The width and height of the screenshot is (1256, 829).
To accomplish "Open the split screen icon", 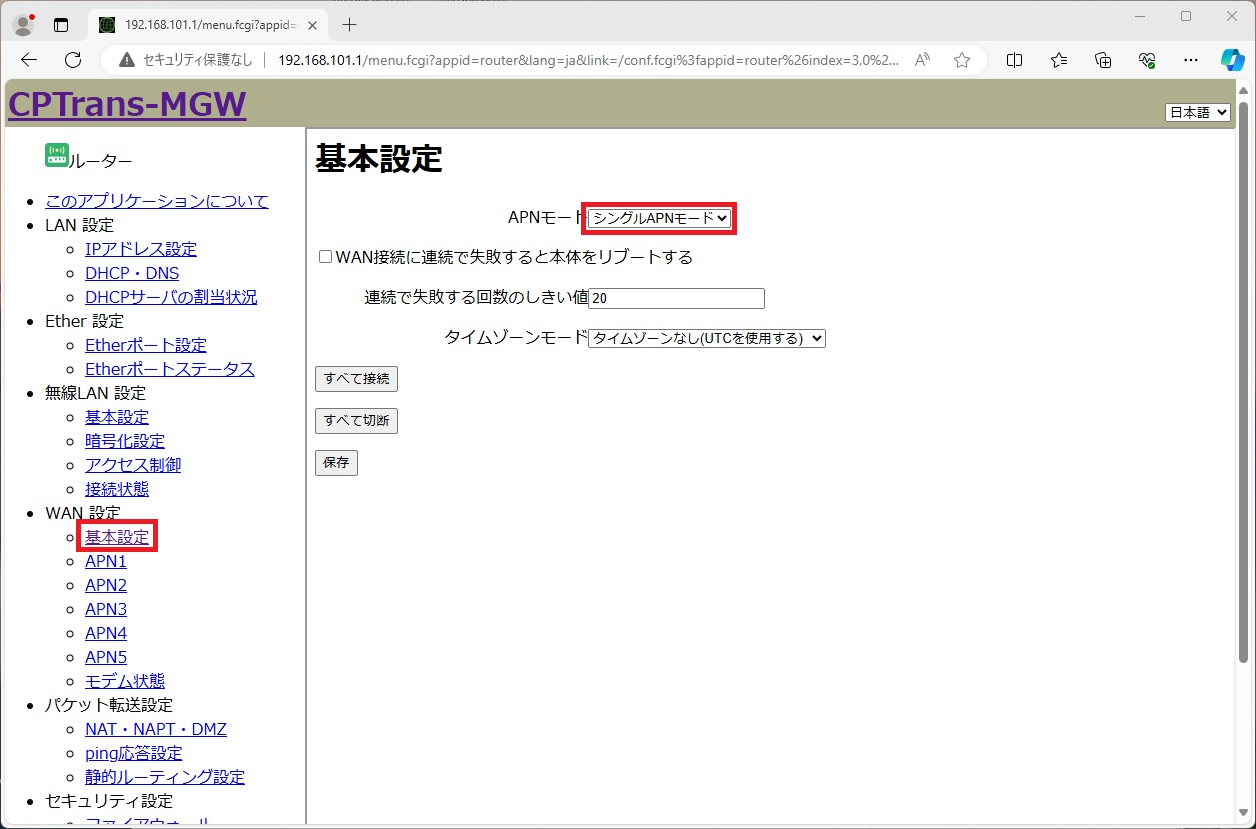I will point(1014,60).
